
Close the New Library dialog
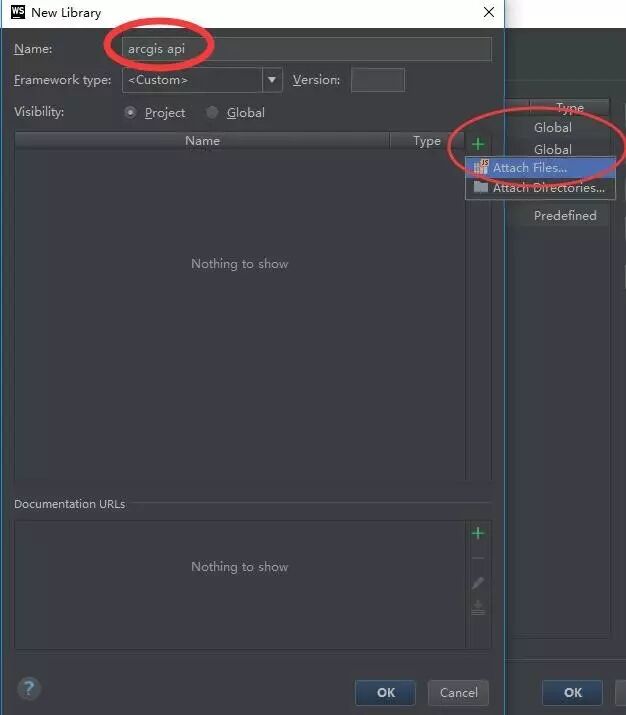coord(489,12)
